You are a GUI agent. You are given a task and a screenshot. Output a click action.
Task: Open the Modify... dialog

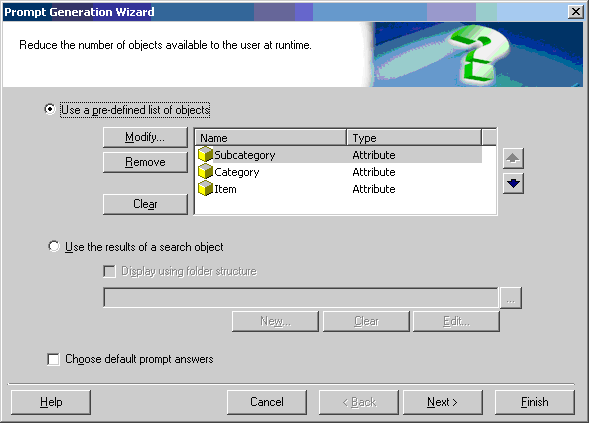coord(145,137)
